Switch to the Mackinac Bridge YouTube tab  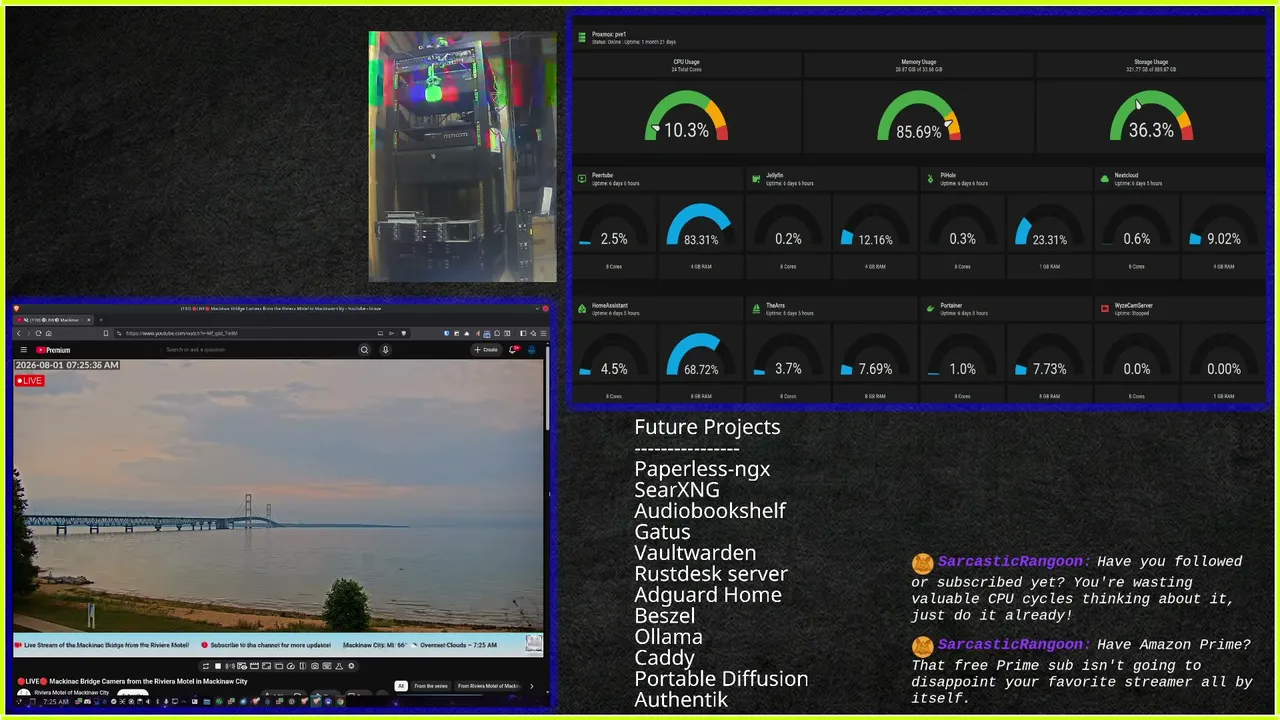[54, 320]
